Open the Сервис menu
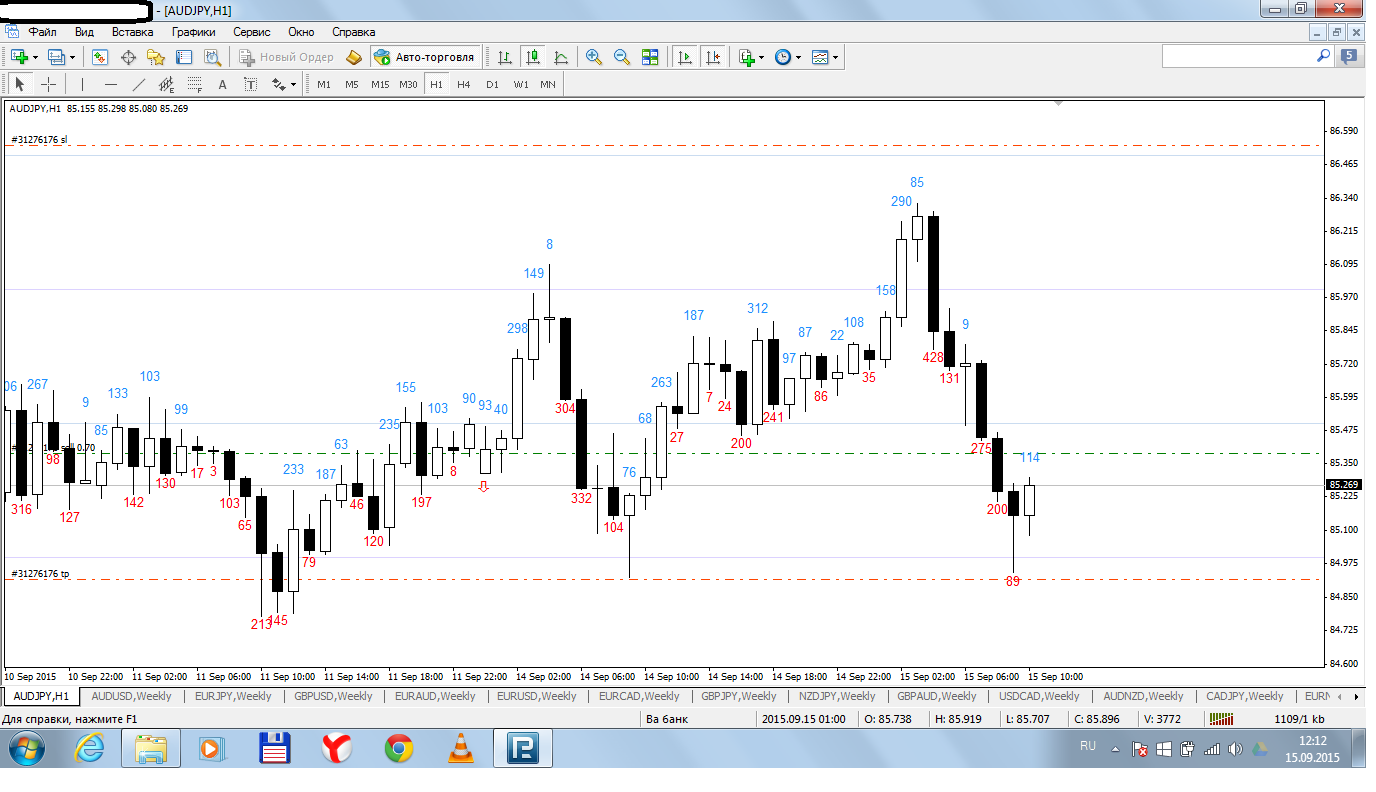 click(252, 32)
